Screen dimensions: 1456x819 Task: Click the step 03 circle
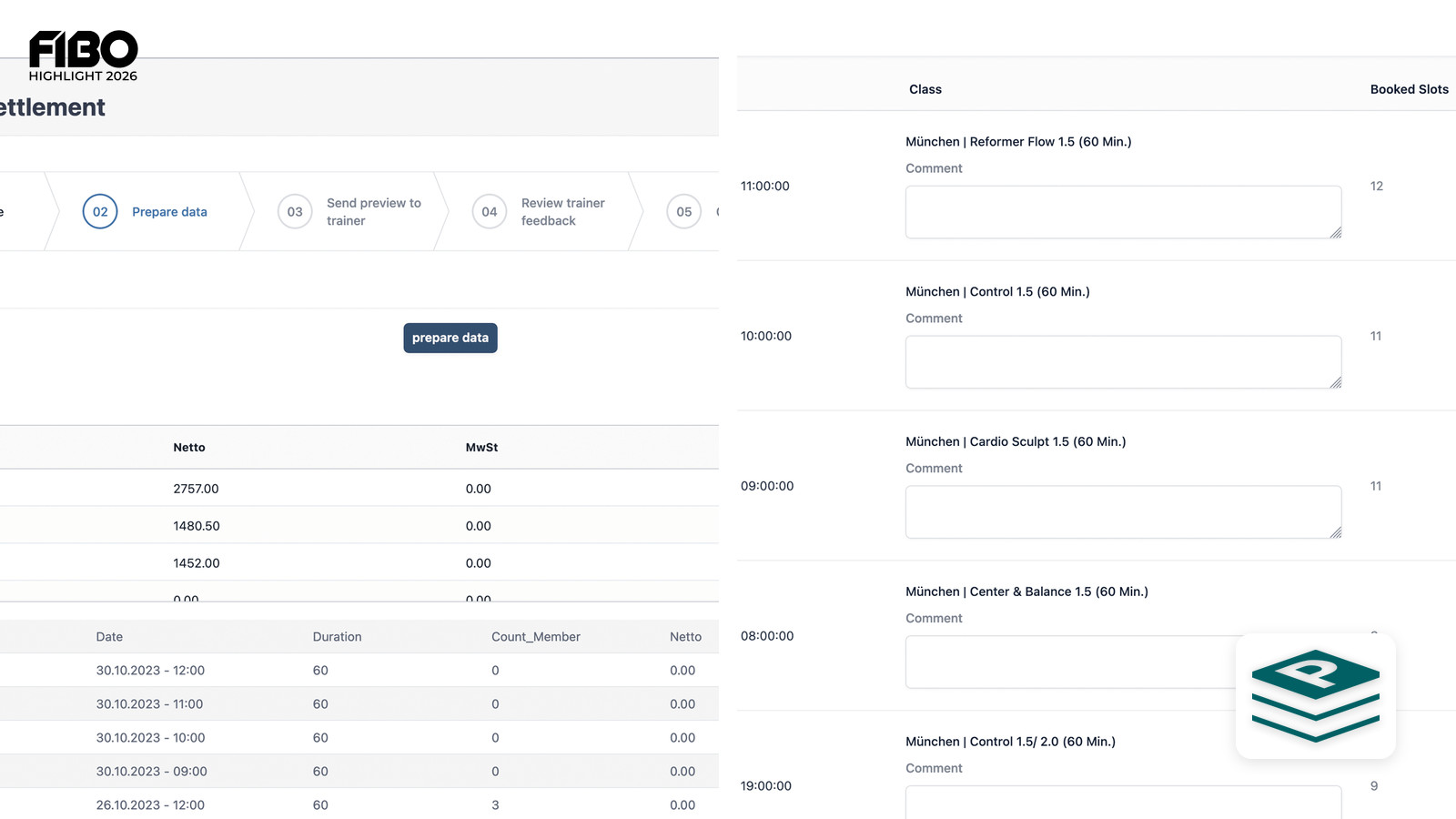click(295, 212)
